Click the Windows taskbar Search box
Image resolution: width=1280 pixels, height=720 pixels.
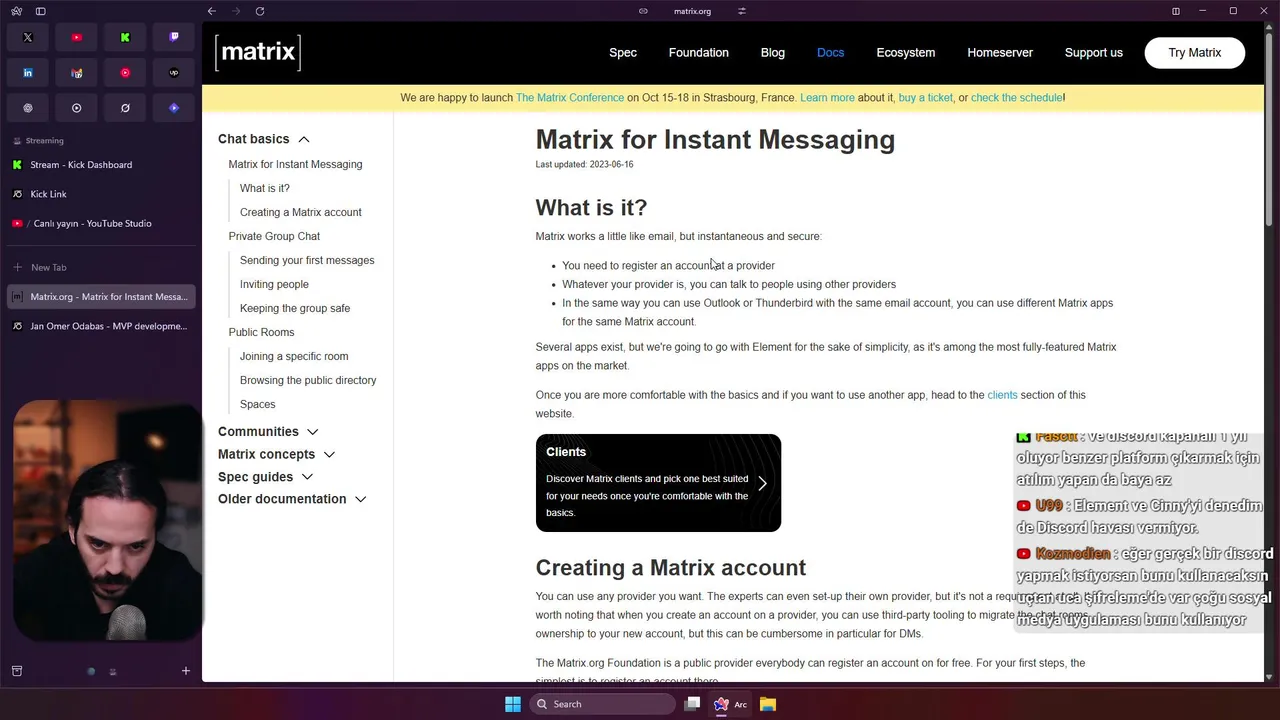click(x=603, y=704)
